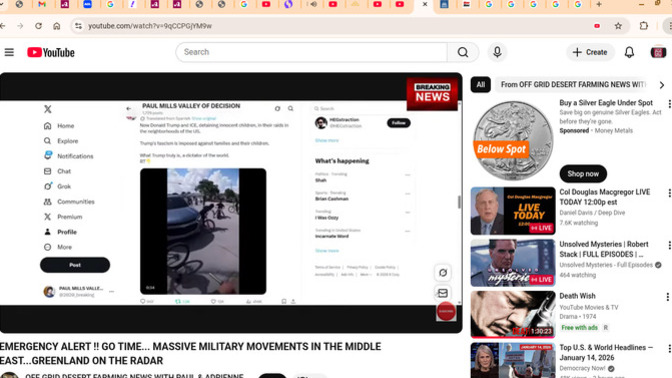
Task: Go to the browser home page
Action: [x=57, y=26]
